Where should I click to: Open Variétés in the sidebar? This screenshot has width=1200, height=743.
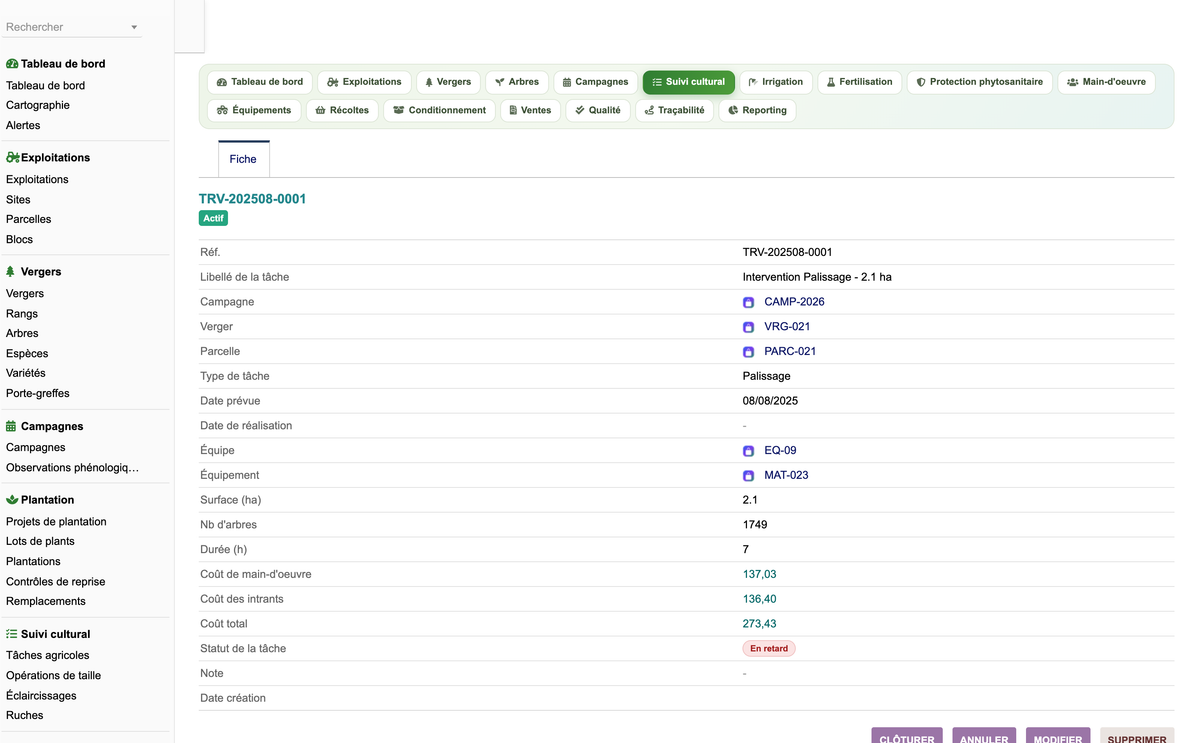tap(26, 373)
